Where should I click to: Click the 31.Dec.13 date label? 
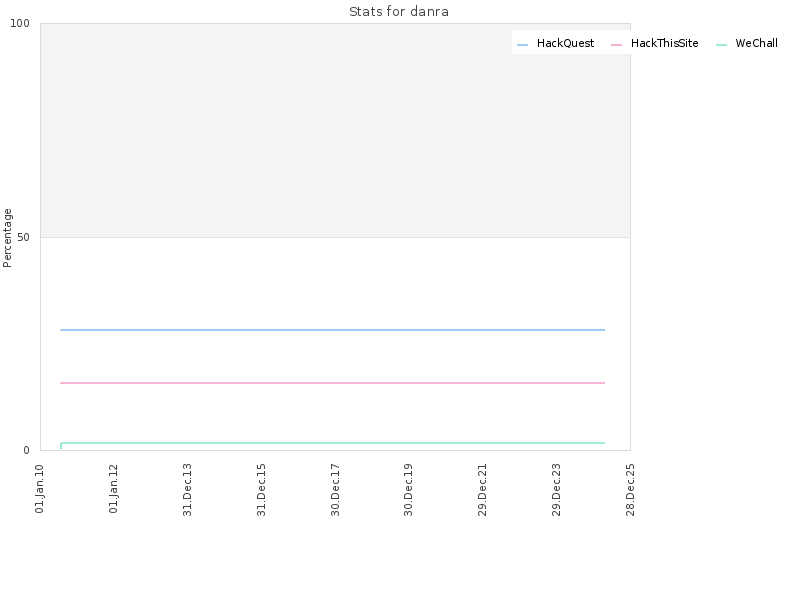187,490
